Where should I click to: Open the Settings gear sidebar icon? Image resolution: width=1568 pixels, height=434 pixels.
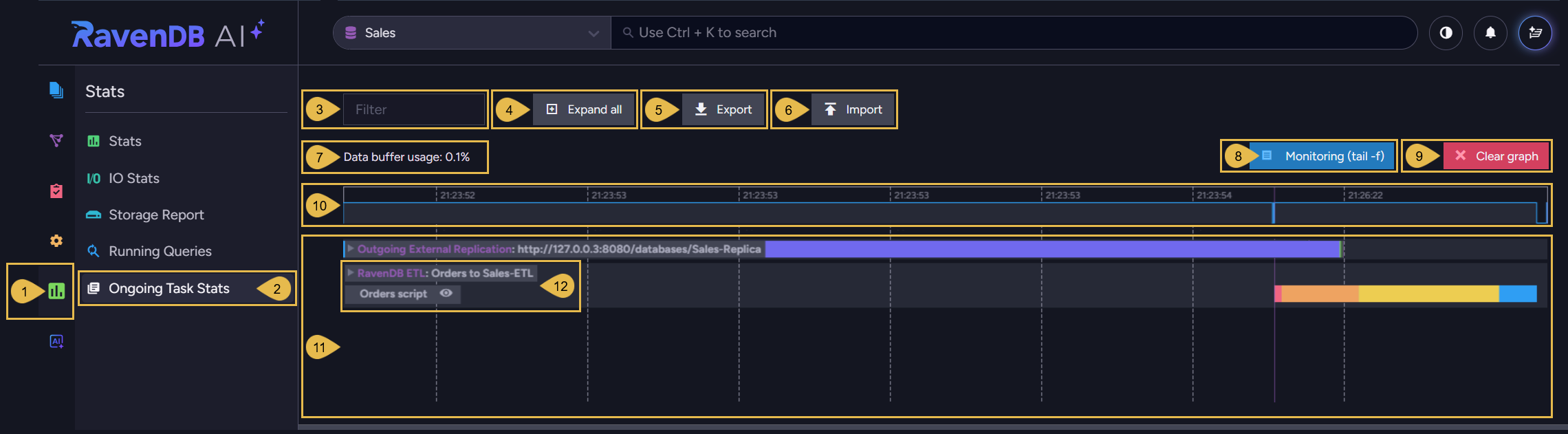point(56,241)
